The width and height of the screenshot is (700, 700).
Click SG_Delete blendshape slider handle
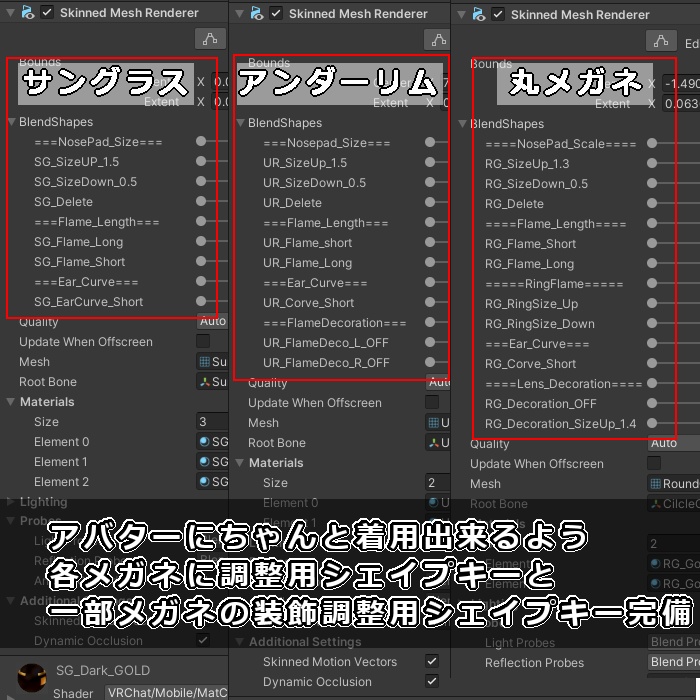coord(201,201)
